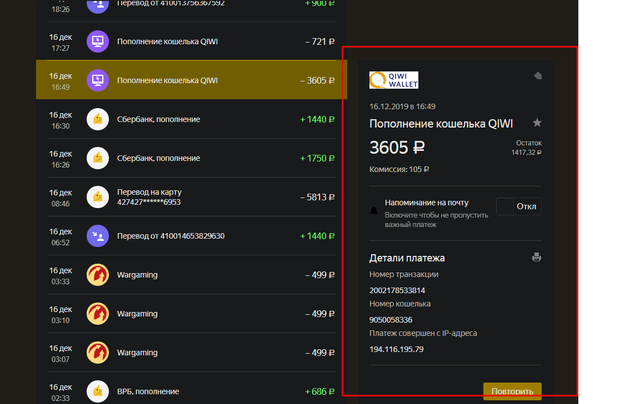The image size is (640, 404).
Task: Open Перевод на карту 427427******6953
Action: (191, 197)
